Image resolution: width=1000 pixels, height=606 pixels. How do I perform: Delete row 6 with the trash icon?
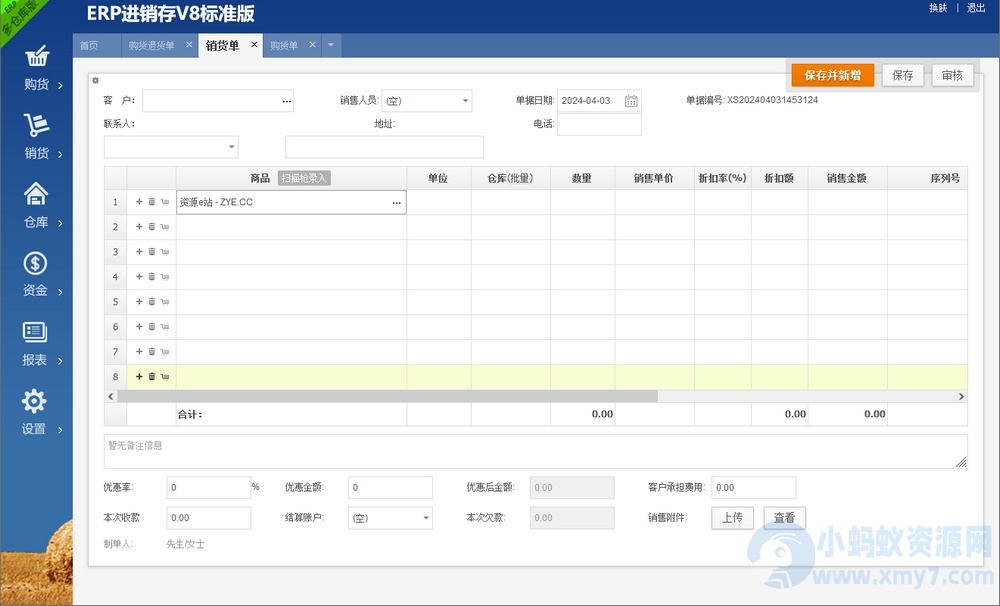152,326
